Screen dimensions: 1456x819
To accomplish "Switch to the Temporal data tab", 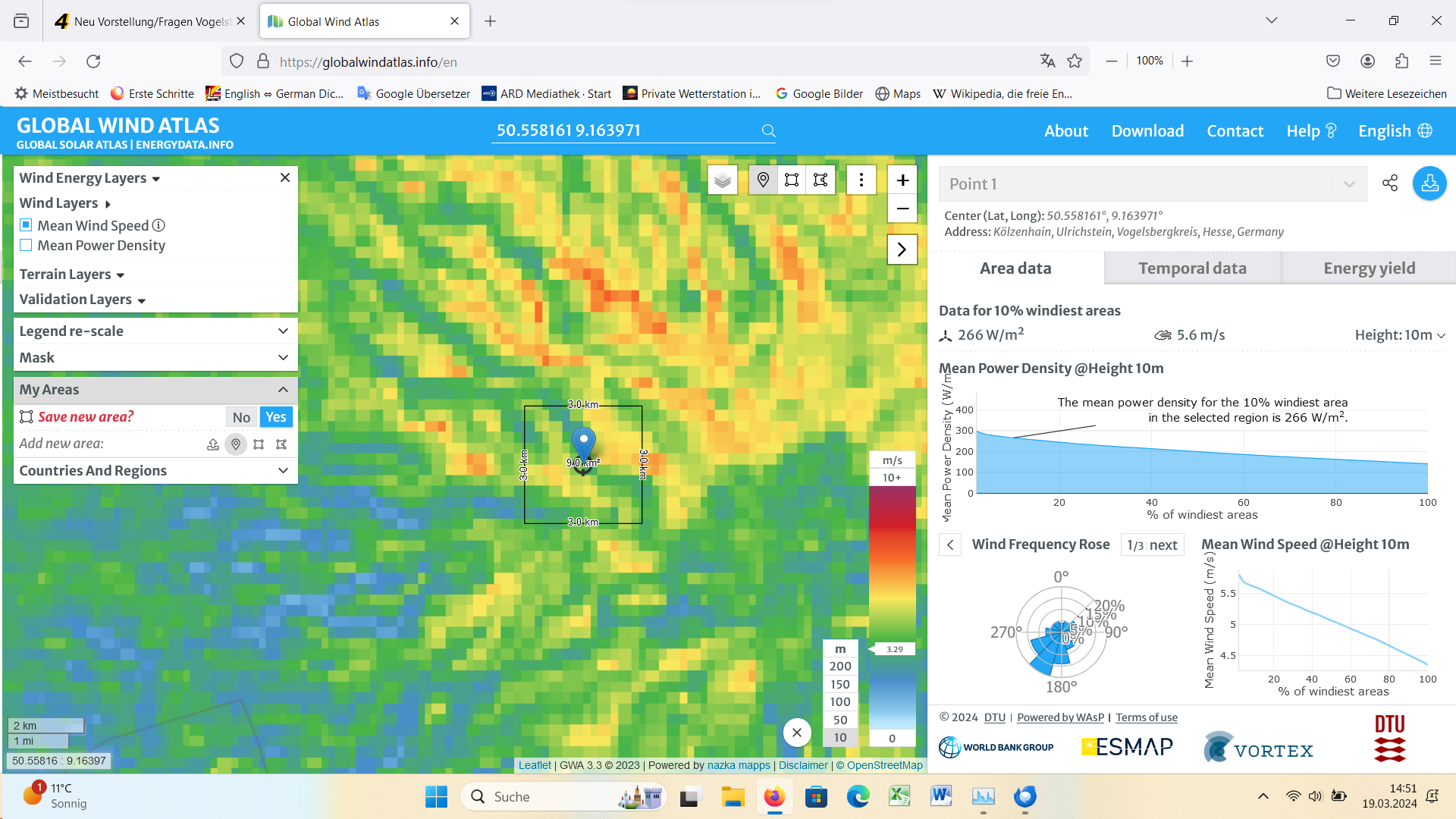I will tap(1192, 268).
